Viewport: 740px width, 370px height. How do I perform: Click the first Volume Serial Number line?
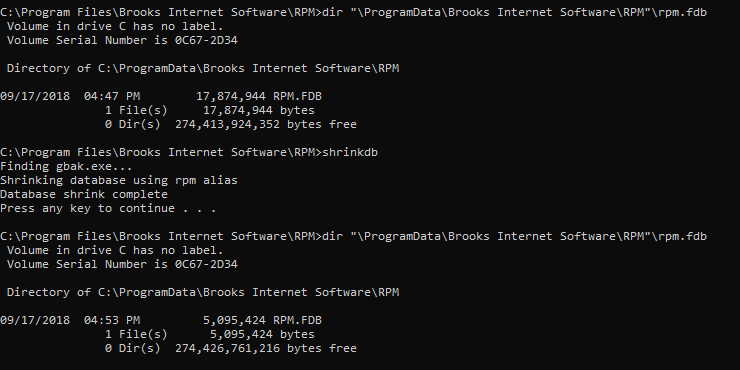click(122, 40)
